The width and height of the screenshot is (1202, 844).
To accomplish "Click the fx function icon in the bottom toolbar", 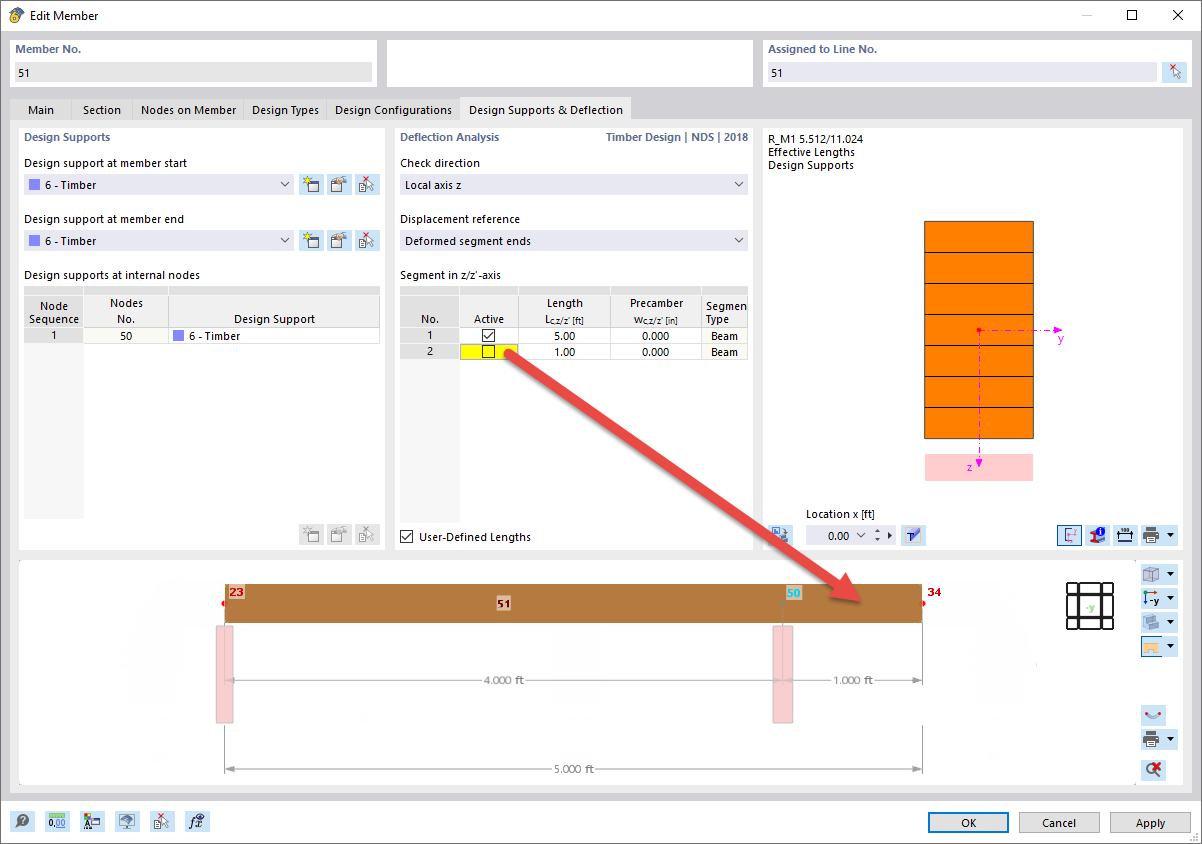I will 197,821.
